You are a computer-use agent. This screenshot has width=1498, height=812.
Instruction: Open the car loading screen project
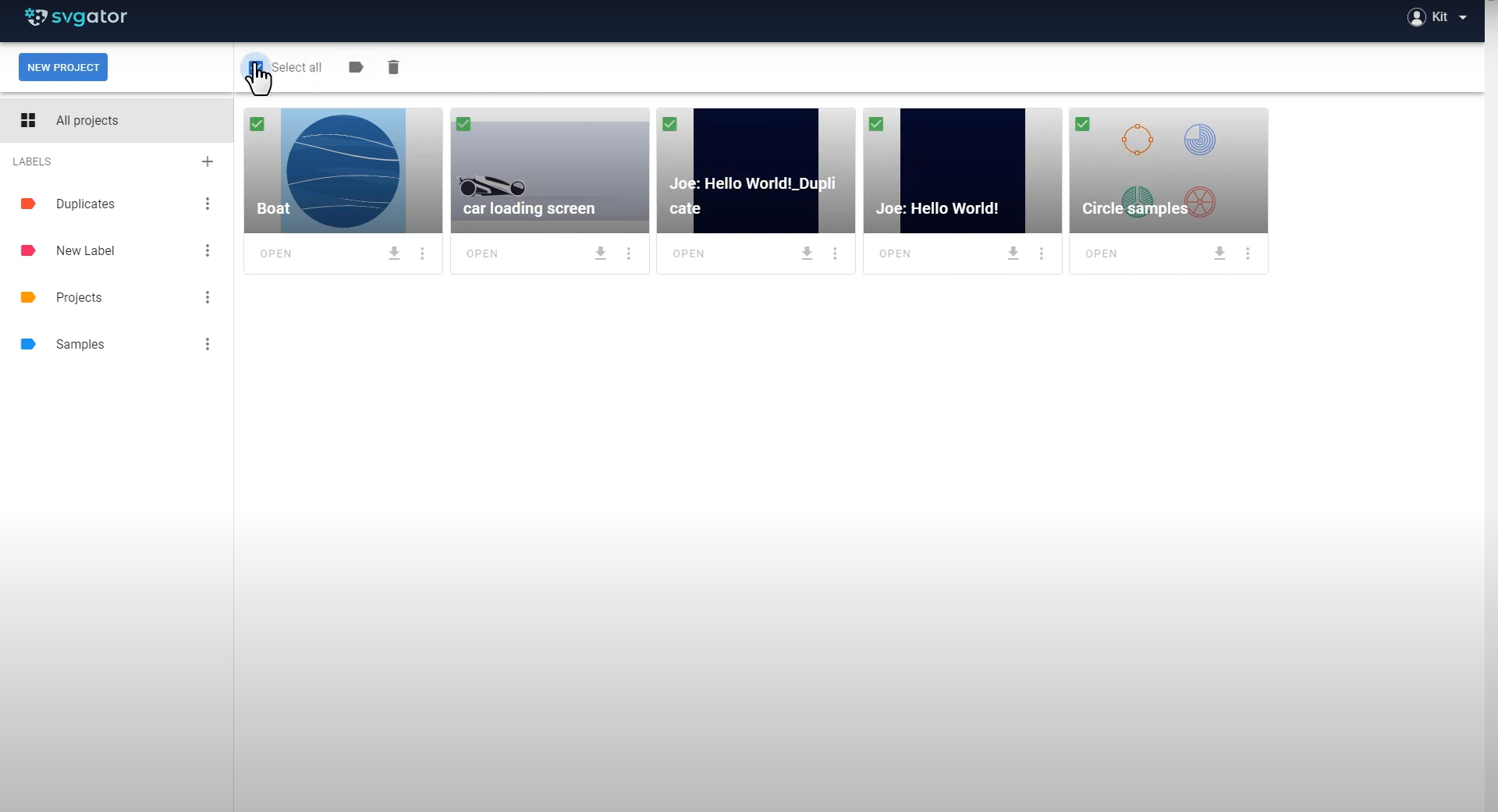(x=482, y=254)
